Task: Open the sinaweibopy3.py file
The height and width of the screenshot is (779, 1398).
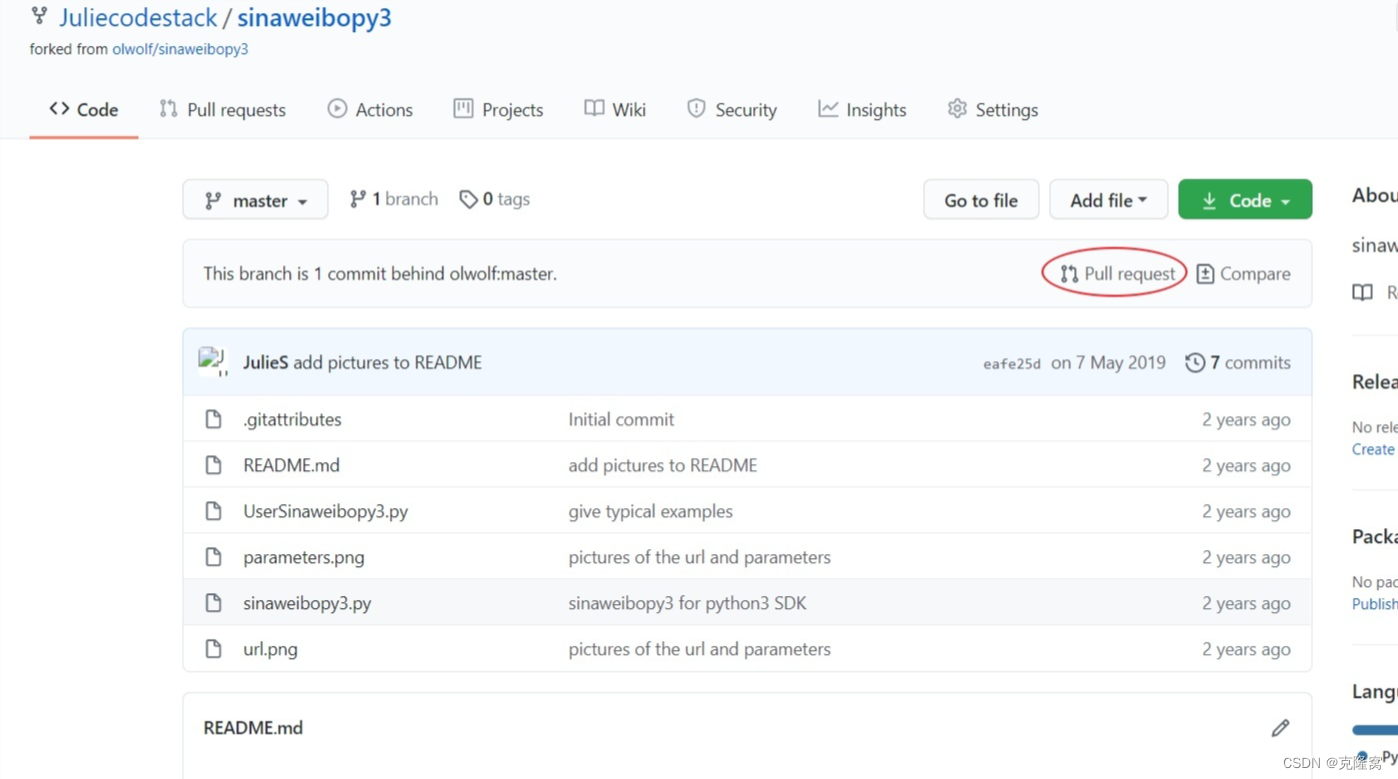Action: coord(307,604)
